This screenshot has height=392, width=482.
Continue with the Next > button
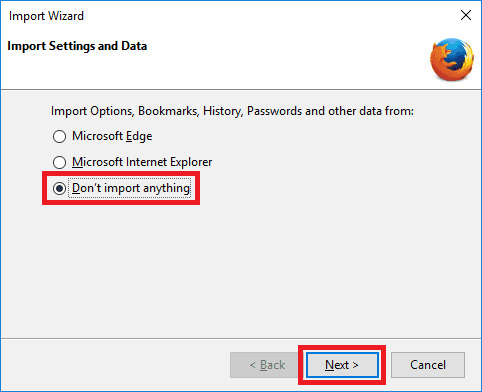342,365
